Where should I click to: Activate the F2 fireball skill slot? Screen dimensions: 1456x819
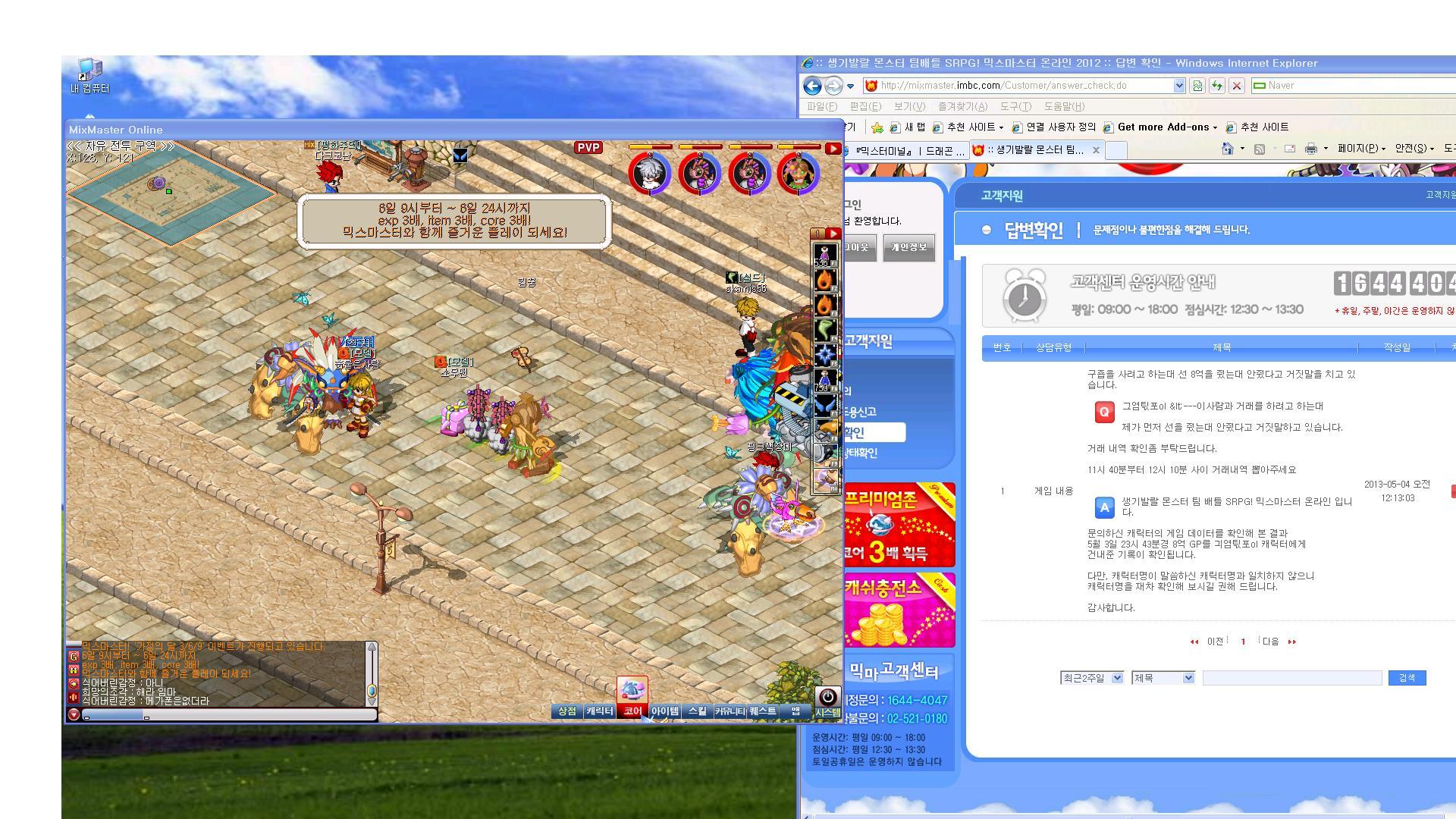pos(825,280)
